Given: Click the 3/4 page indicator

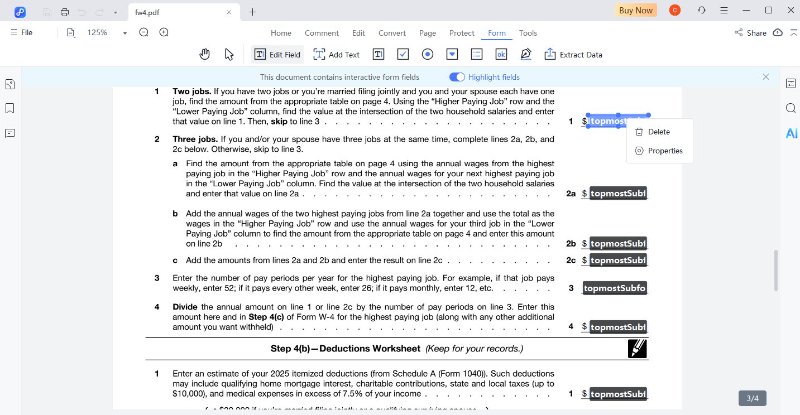Looking at the screenshot, I should 753,398.
